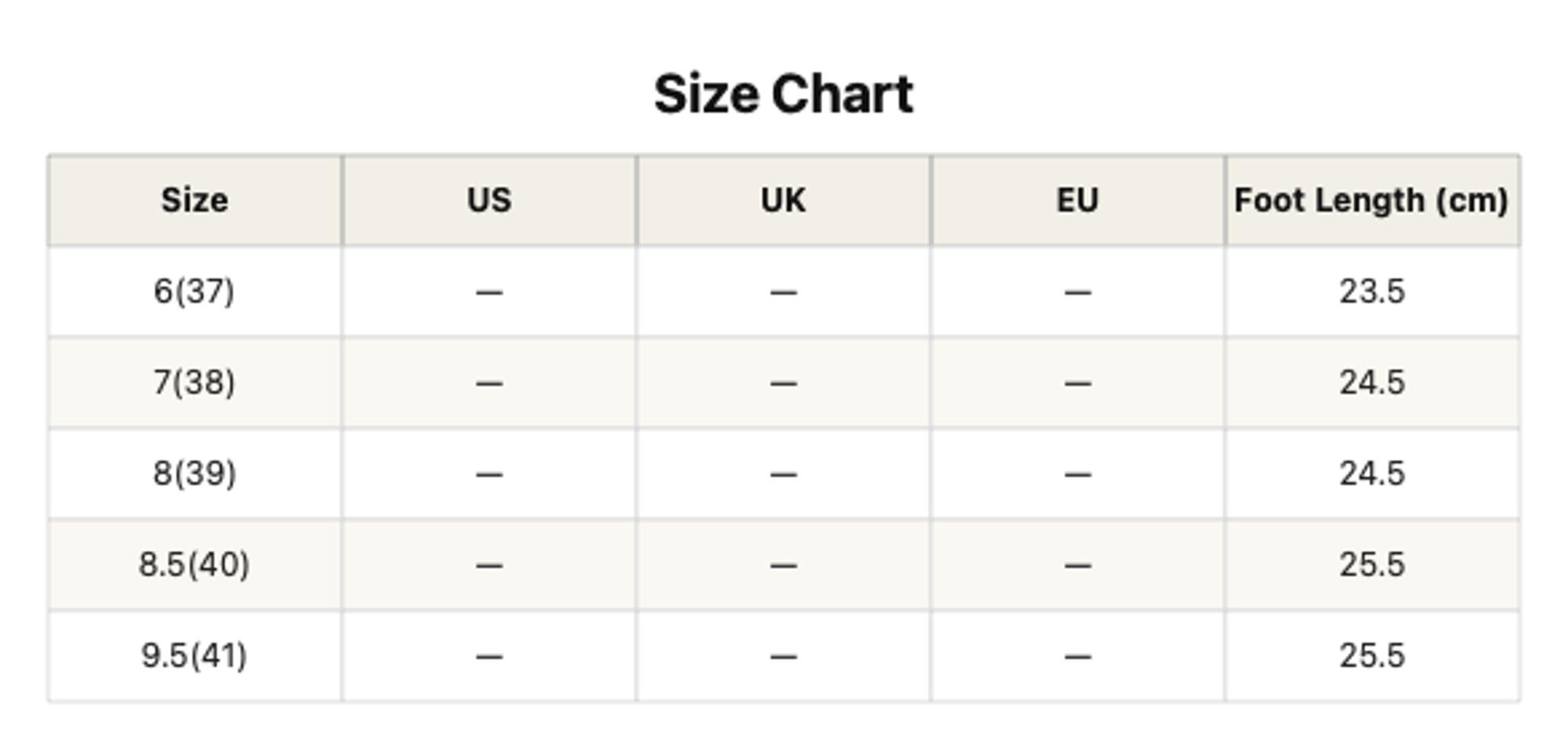Select the US column header
The width and height of the screenshot is (1568, 750).
click(489, 200)
